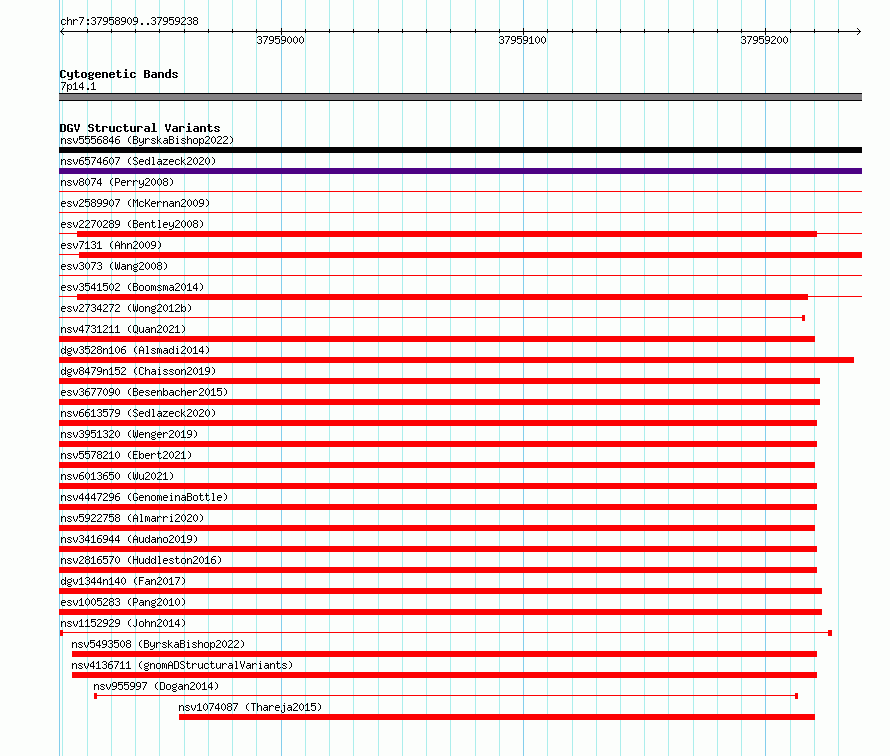Select nsv5922758 (Almarri2020) label
890x756 pixels.
(132, 518)
